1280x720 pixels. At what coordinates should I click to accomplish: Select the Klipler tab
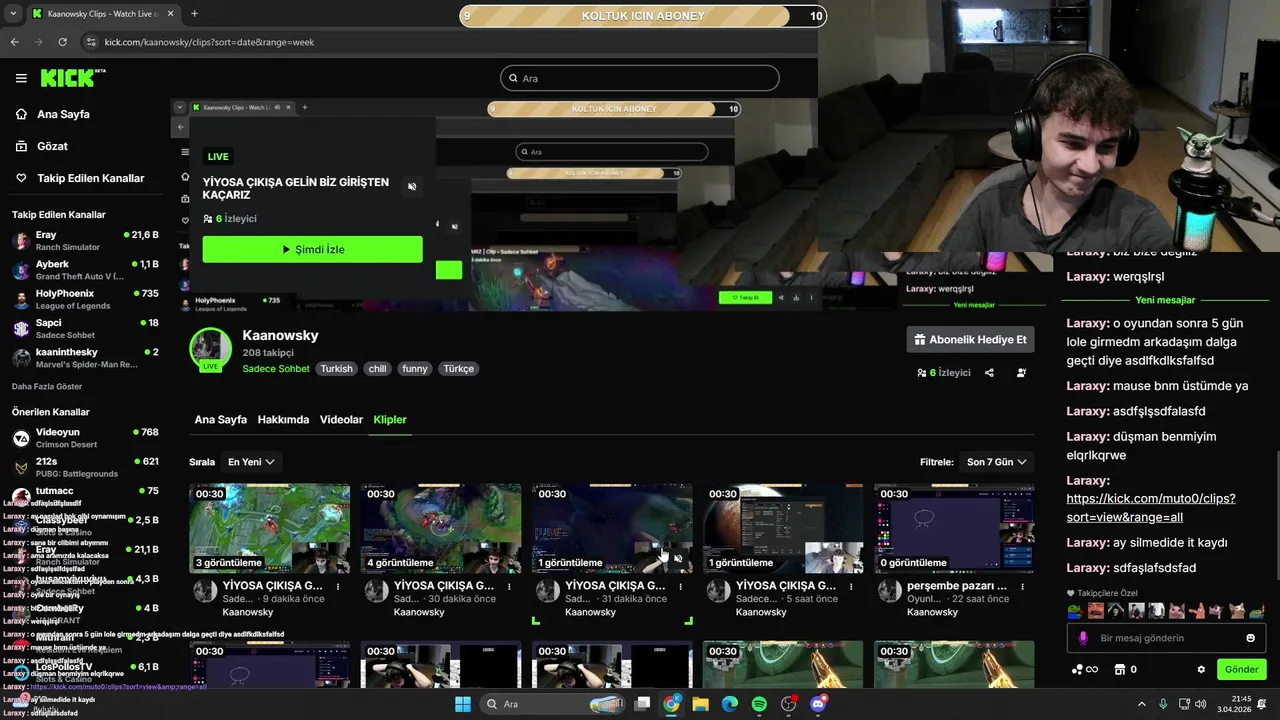[x=390, y=420]
